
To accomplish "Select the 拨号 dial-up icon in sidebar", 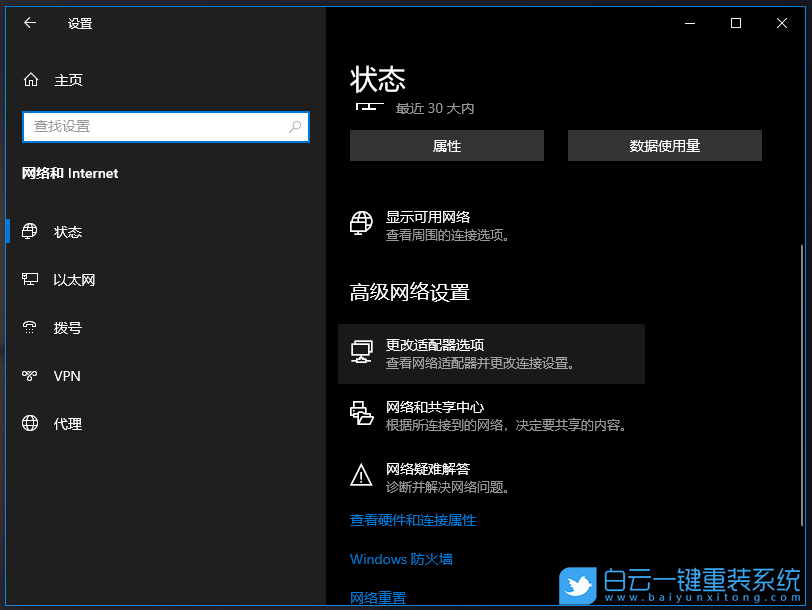I will pyautogui.click(x=31, y=327).
